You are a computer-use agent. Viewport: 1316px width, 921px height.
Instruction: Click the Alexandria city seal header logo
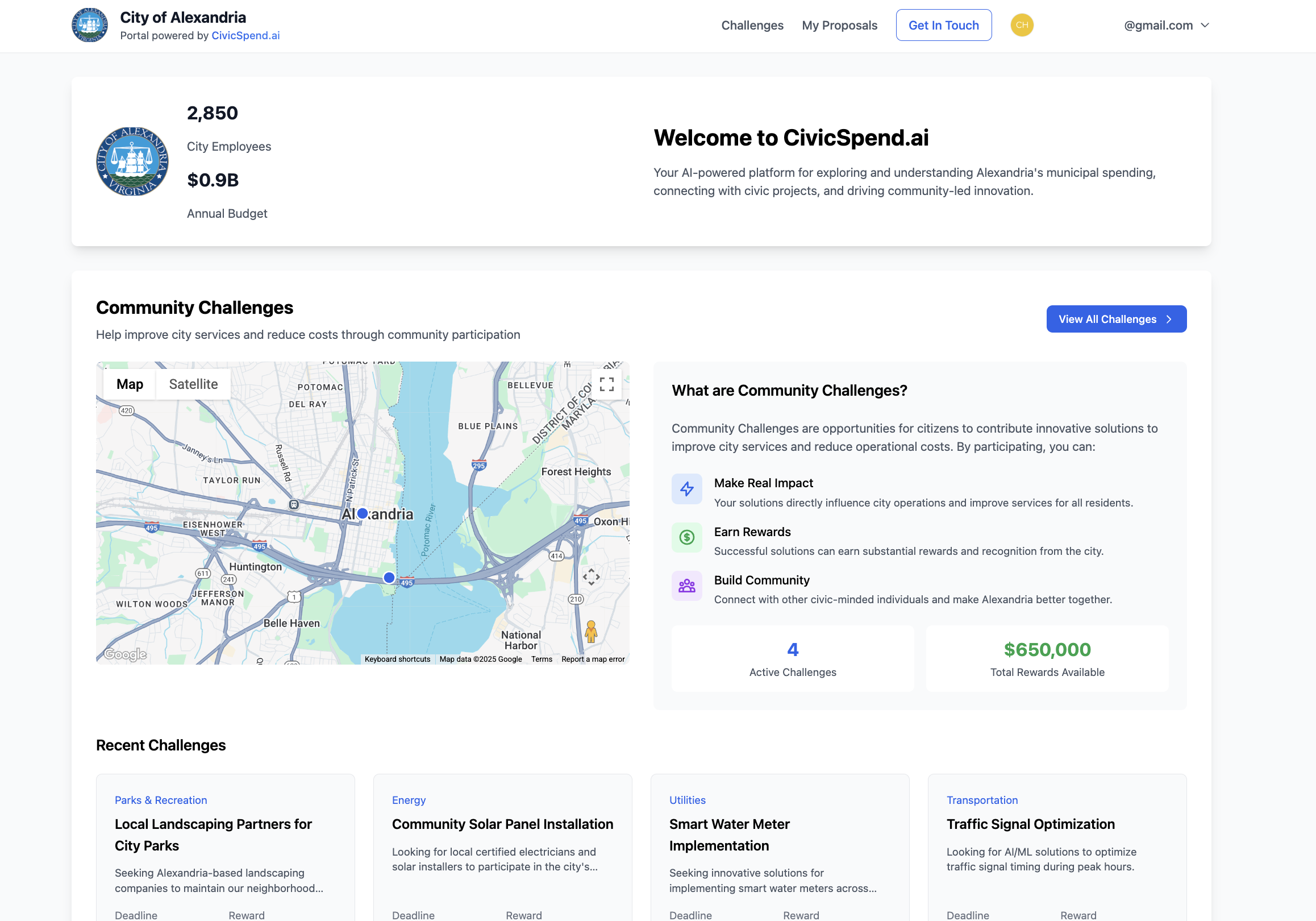coord(89,25)
